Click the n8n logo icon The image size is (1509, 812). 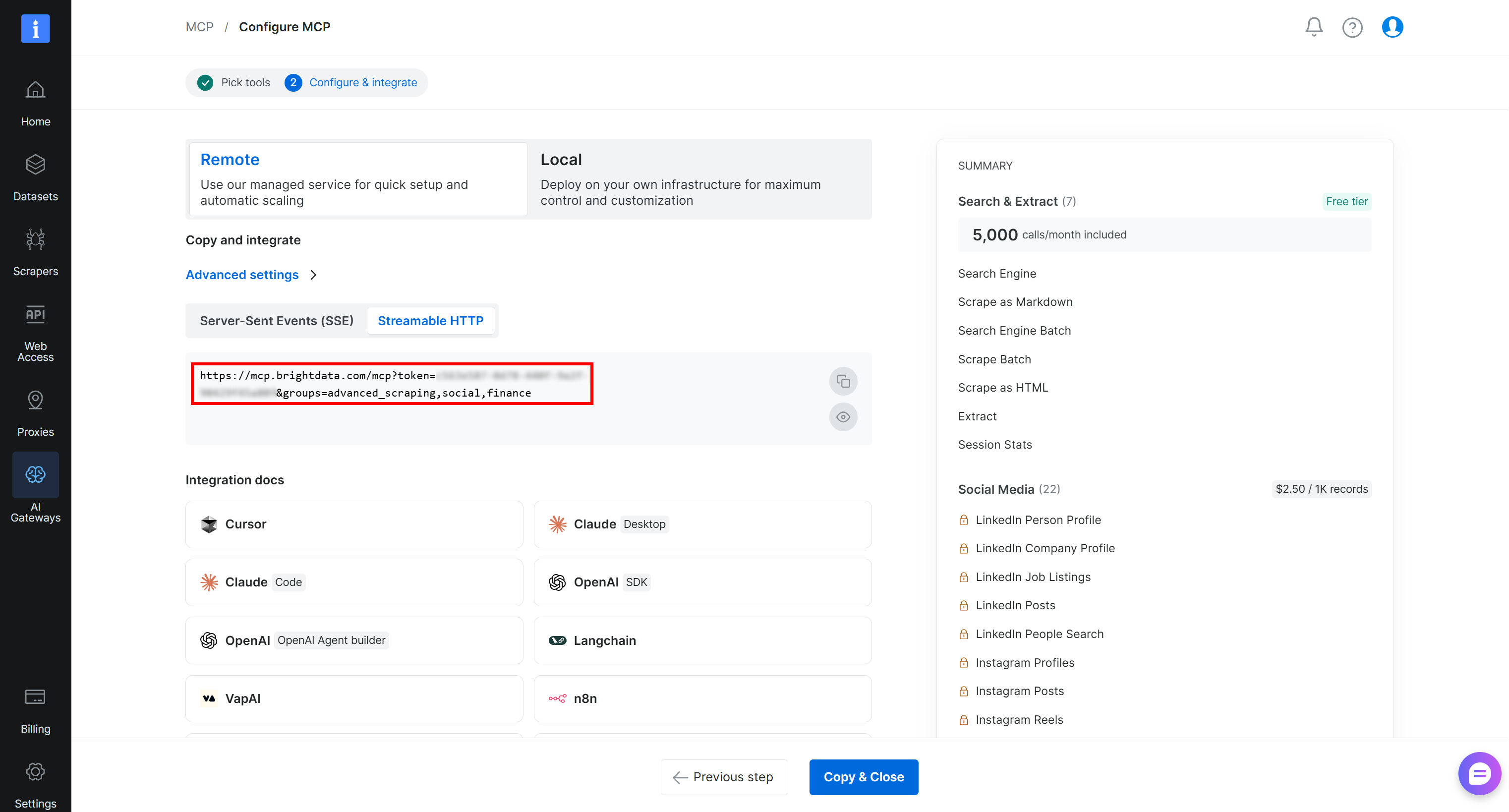[x=557, y=698]
